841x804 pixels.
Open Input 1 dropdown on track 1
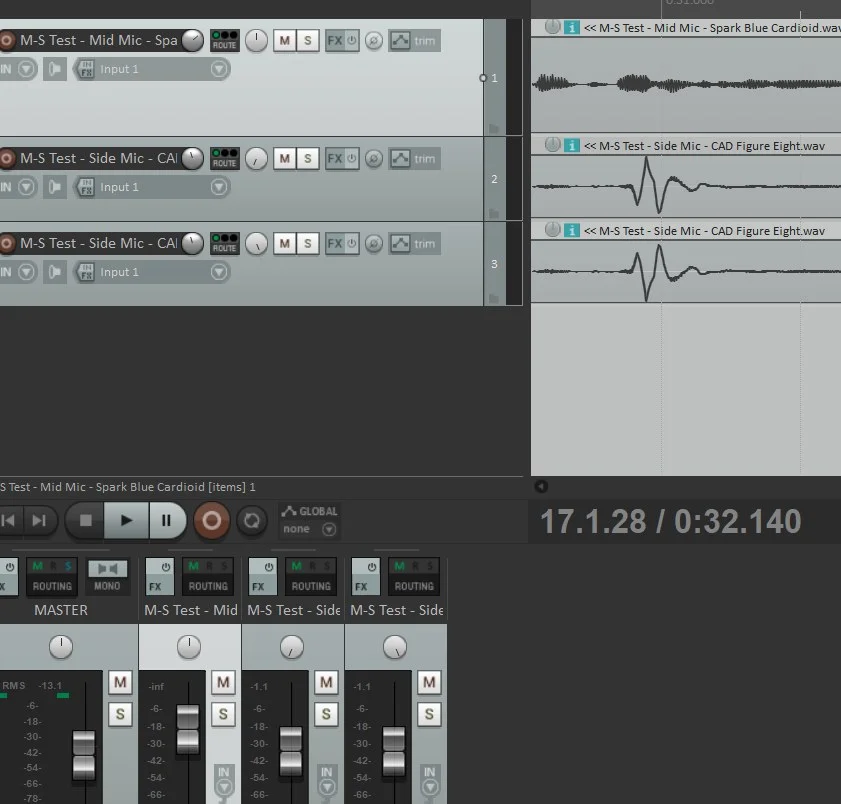[x=219, y=69]
